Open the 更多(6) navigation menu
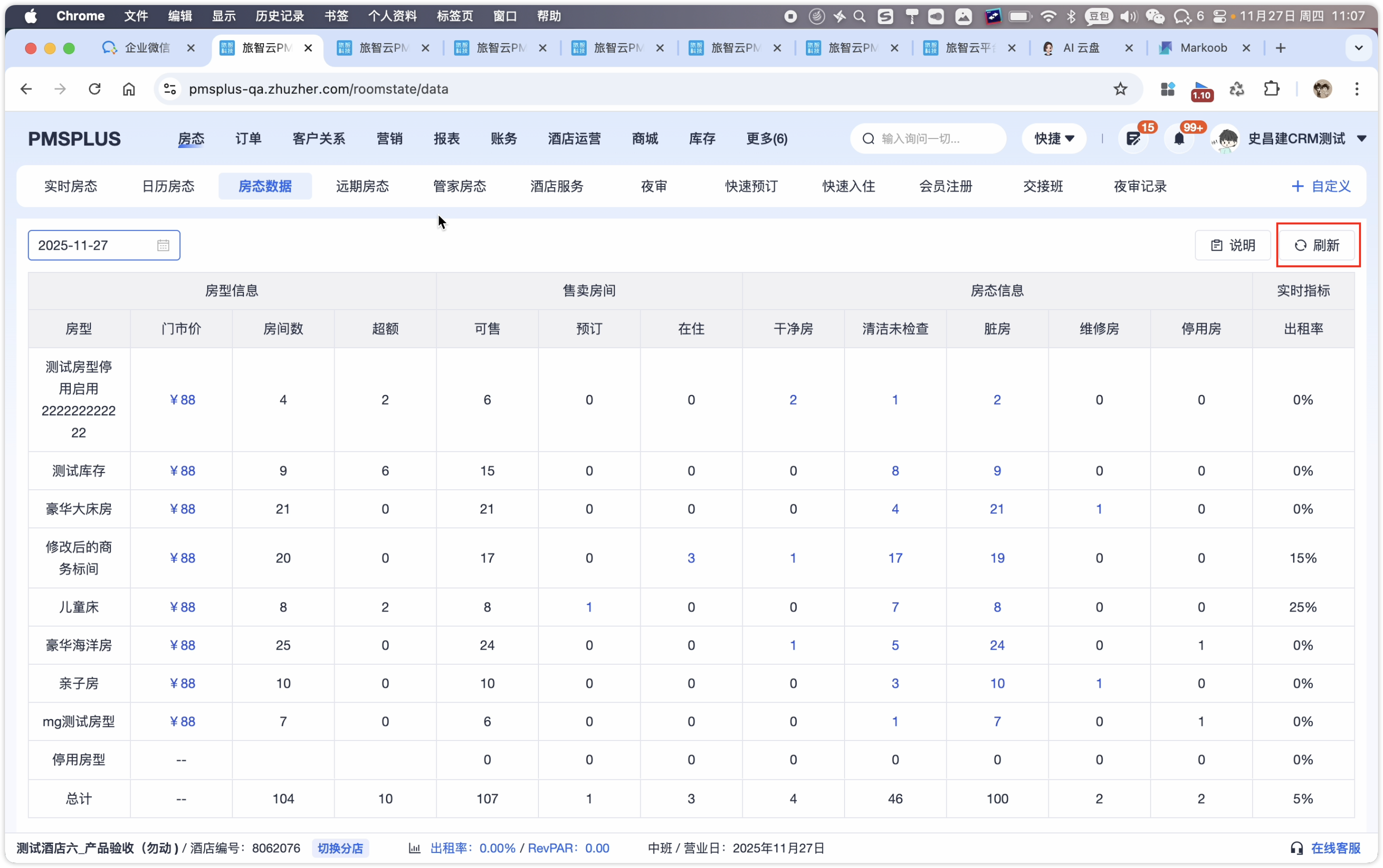Screen dimensions: 1383x868 coord(766,138)
